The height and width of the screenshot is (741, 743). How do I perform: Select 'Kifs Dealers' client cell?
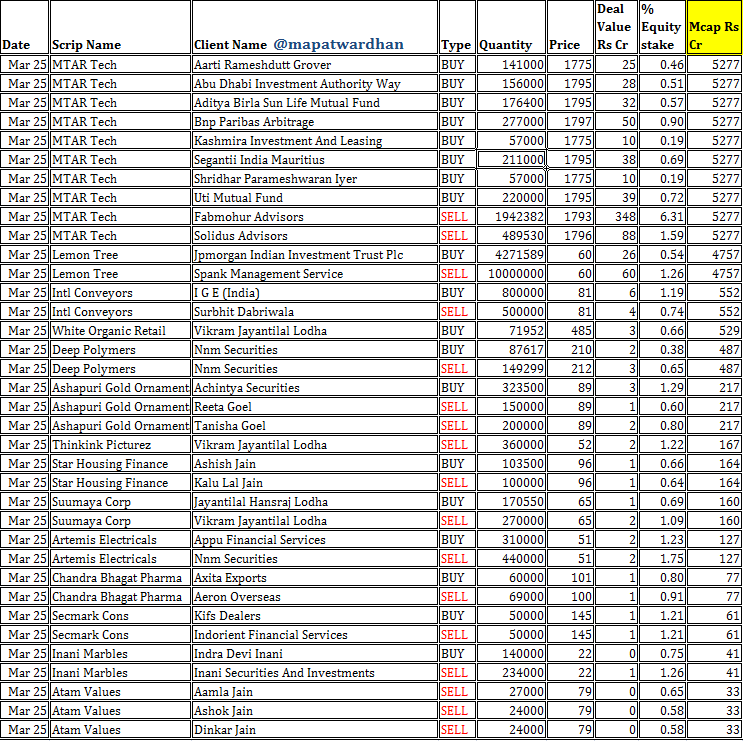pos(315,615)
